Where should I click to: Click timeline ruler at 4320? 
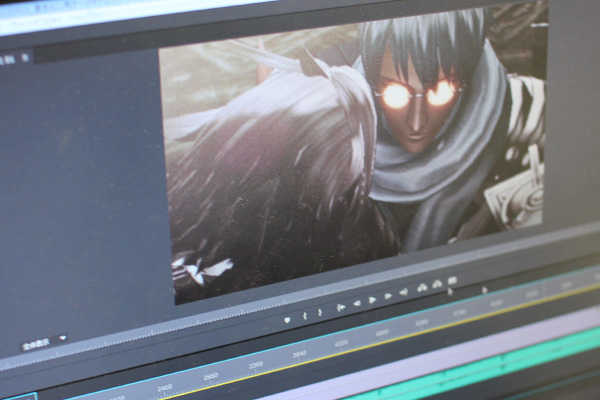click(x=341, y=344)
